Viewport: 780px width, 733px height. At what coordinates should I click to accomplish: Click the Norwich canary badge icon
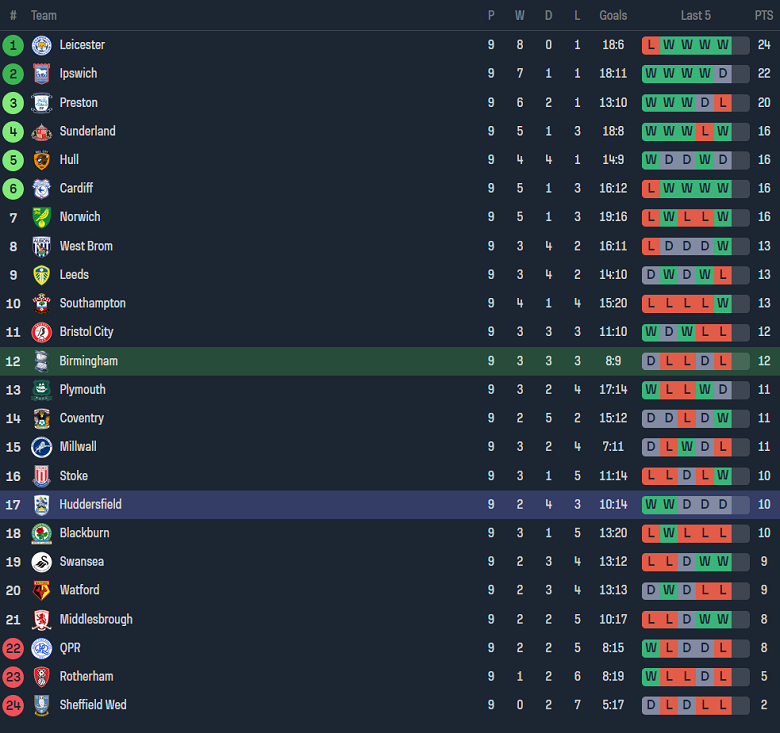(41, 217)
